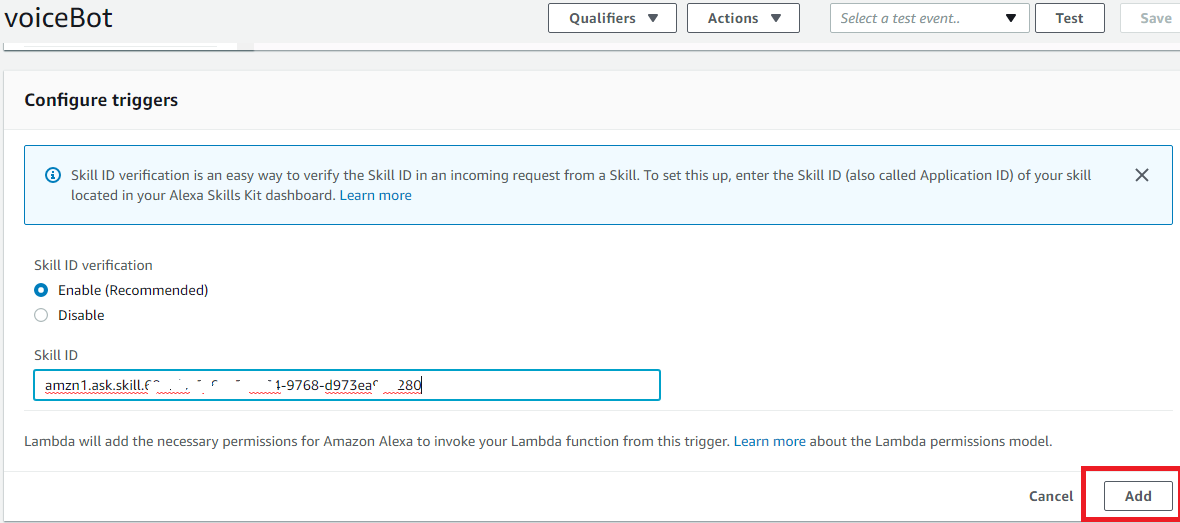Image resolution: width=1180 pixels, height=523 pixels.
Task: Open the Qualifiers dropdown
Action: point(613,18)
